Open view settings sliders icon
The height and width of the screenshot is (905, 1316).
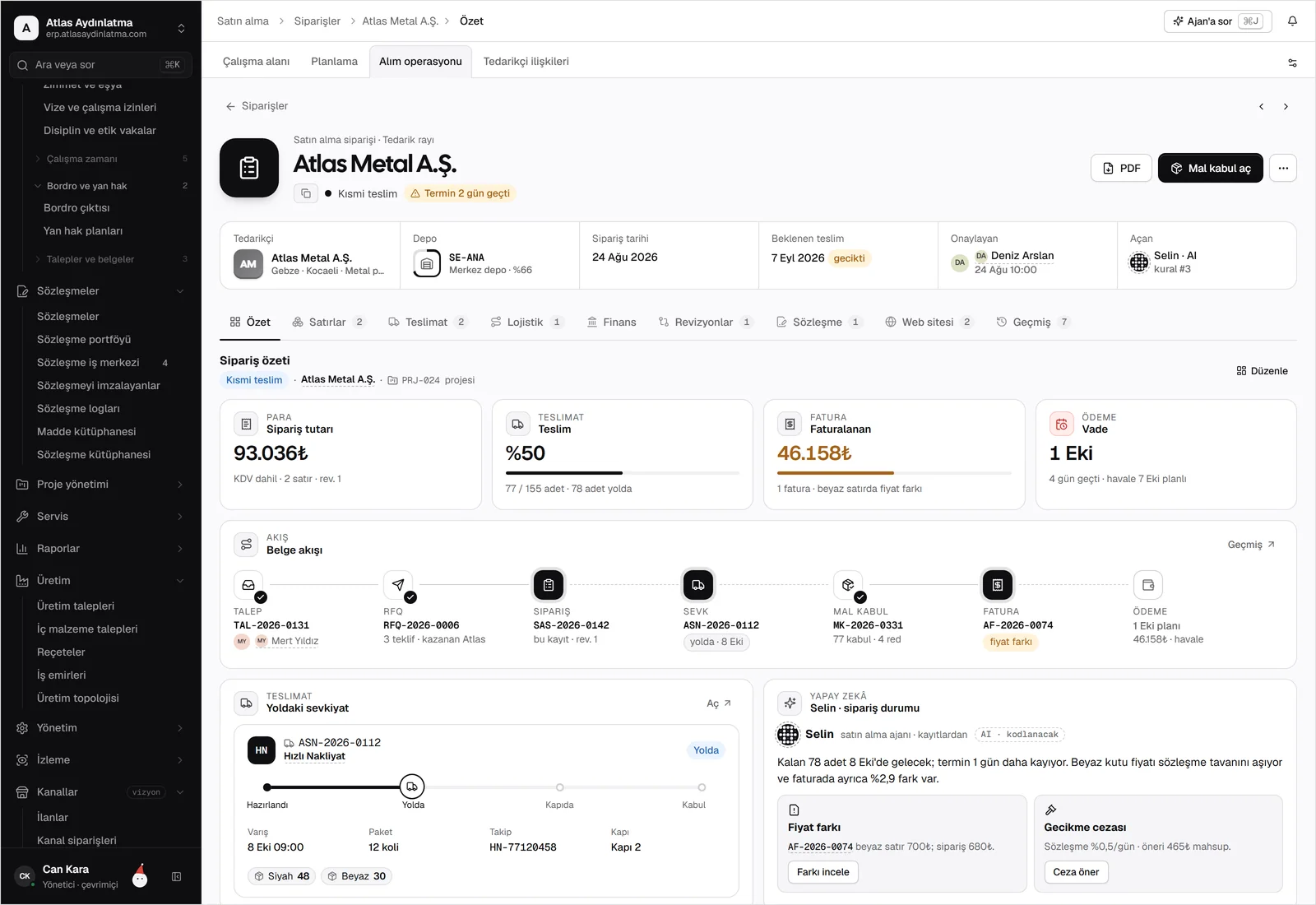1292,63
